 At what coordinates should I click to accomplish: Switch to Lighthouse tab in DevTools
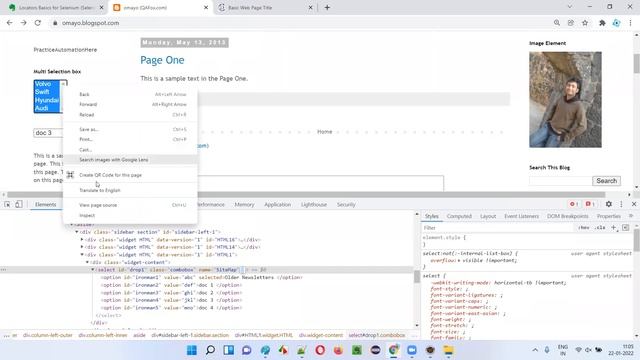pyautogui.click(x=314, y=204)
